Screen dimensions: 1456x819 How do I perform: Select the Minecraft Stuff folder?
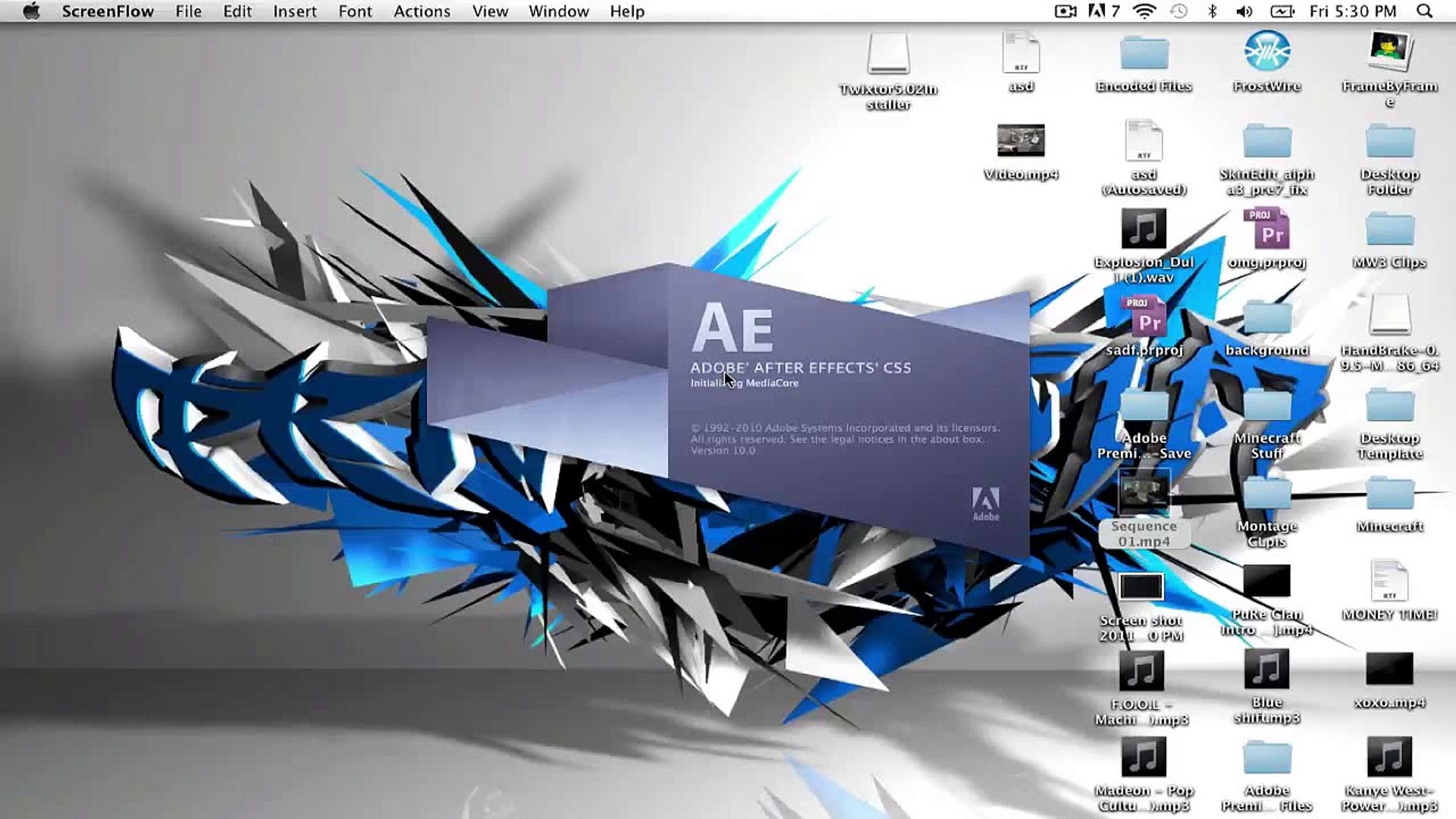pos(1266,406)
